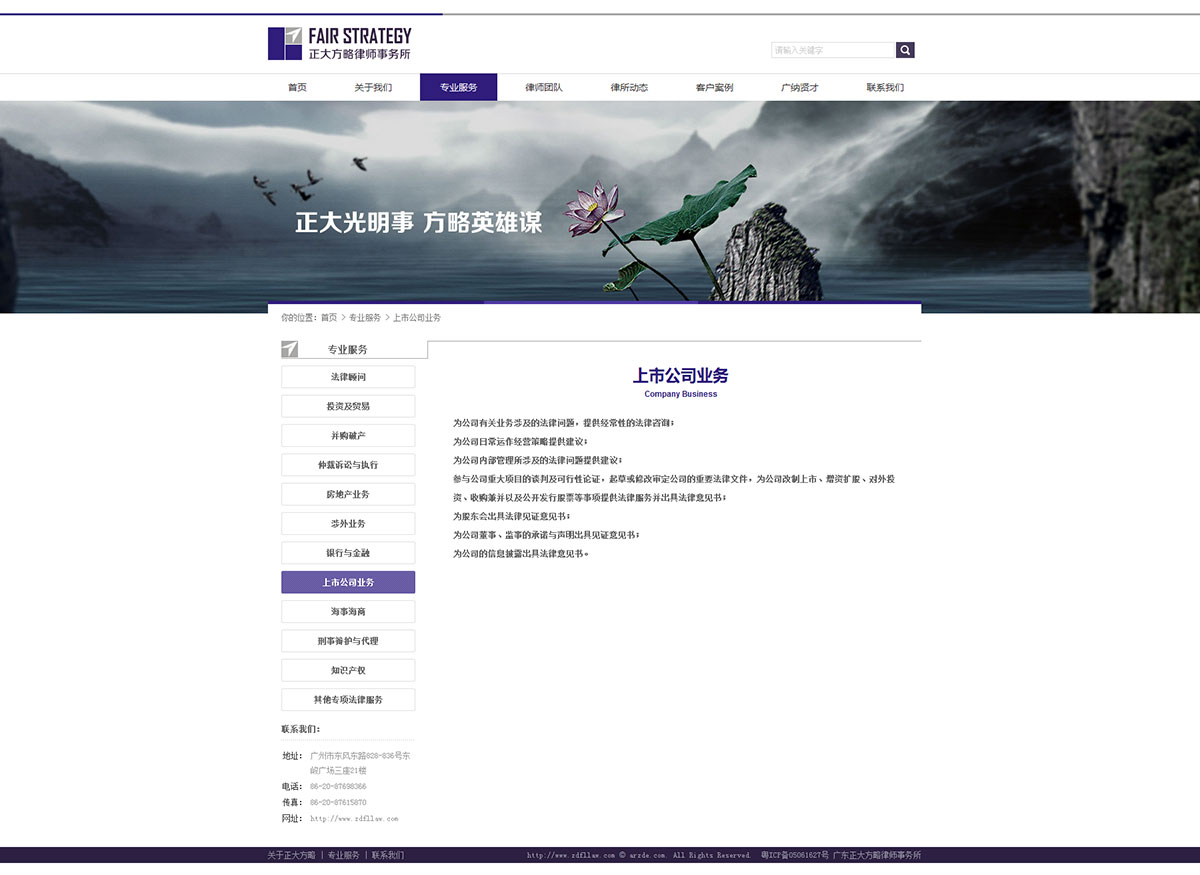The height and width of the screenshot is (875, 1200).
Task: Open the zdfllaw.com website link under contact info
Action: tap(354, 819)
